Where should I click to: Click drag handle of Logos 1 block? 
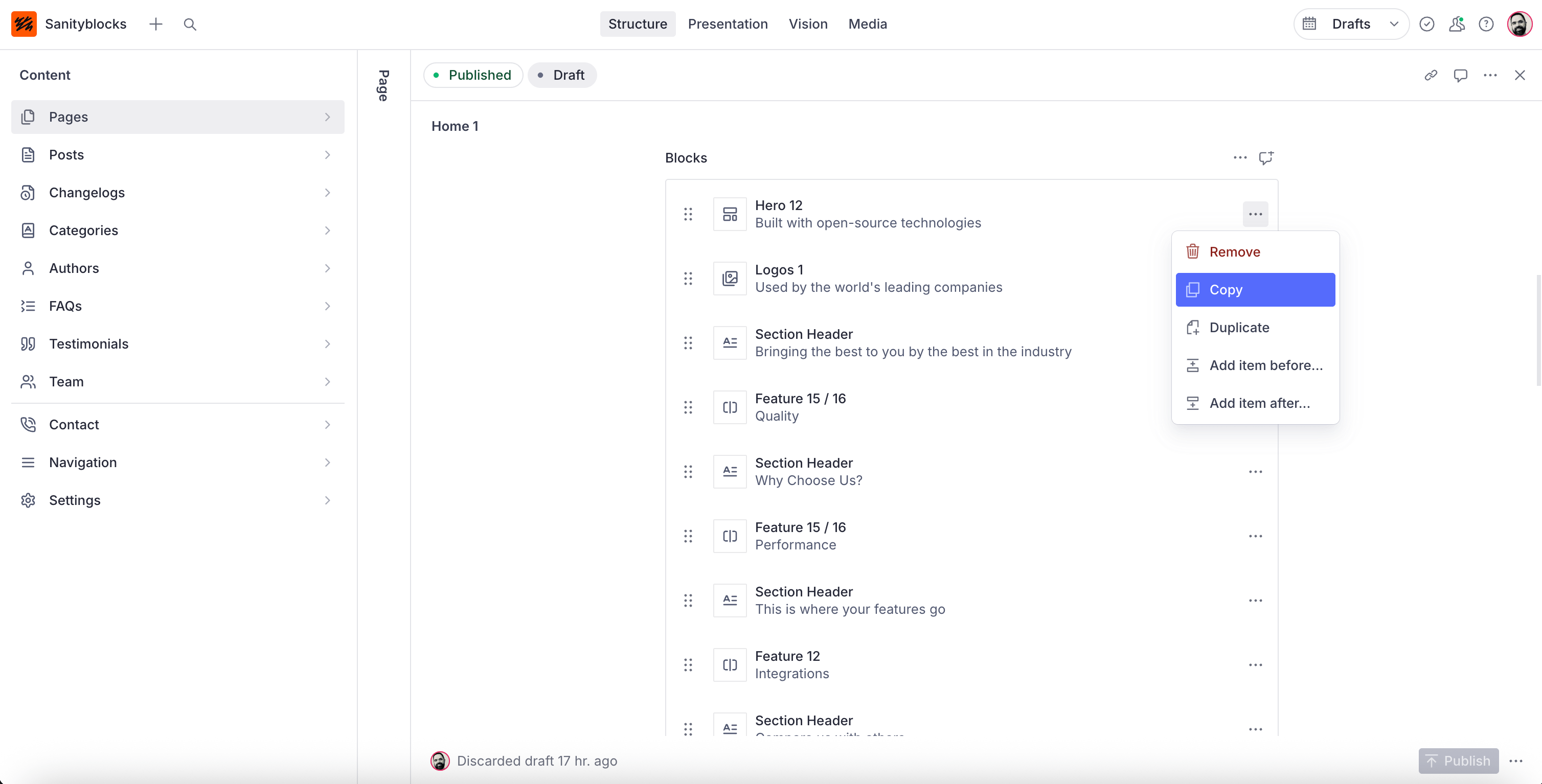(x=688, y=279)
